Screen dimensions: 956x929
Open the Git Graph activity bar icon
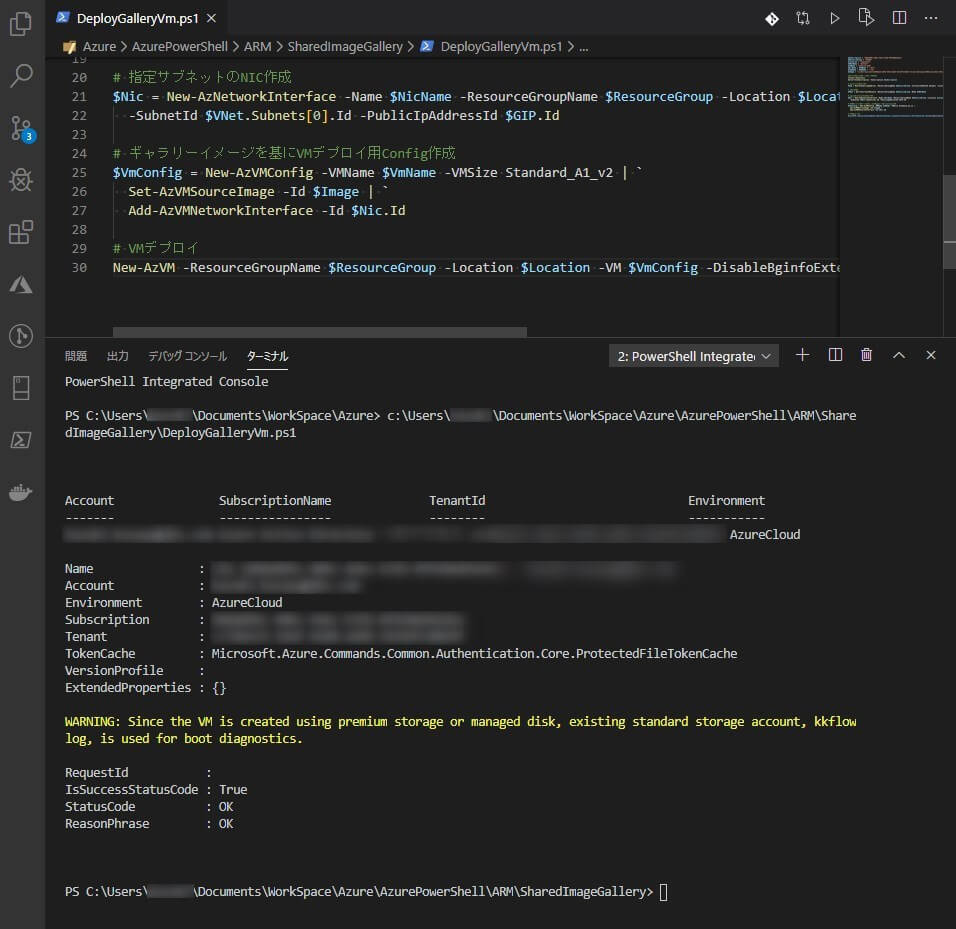(x=21, y=336)
